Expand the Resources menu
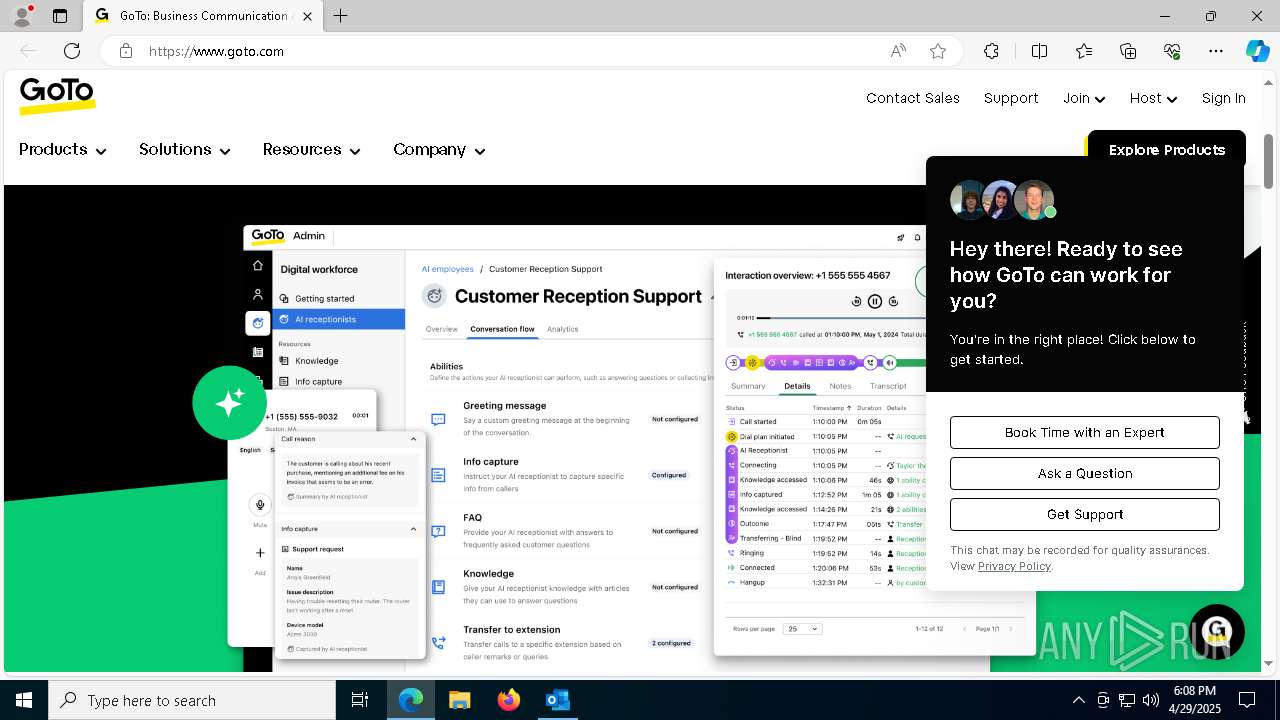 point(311,149)
